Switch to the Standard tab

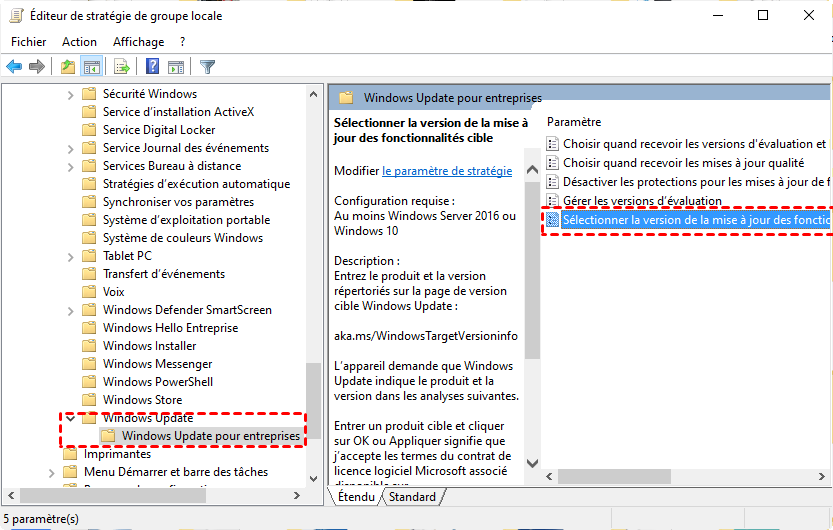coord(412,497)
